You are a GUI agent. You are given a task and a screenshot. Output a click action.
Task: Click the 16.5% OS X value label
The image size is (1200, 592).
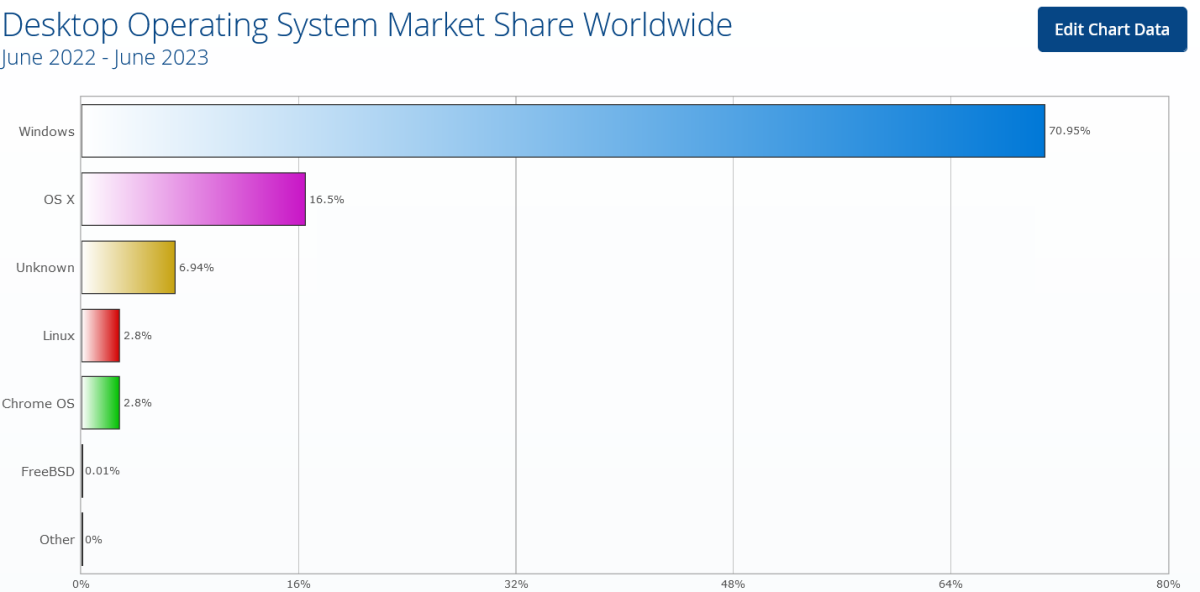326,199
